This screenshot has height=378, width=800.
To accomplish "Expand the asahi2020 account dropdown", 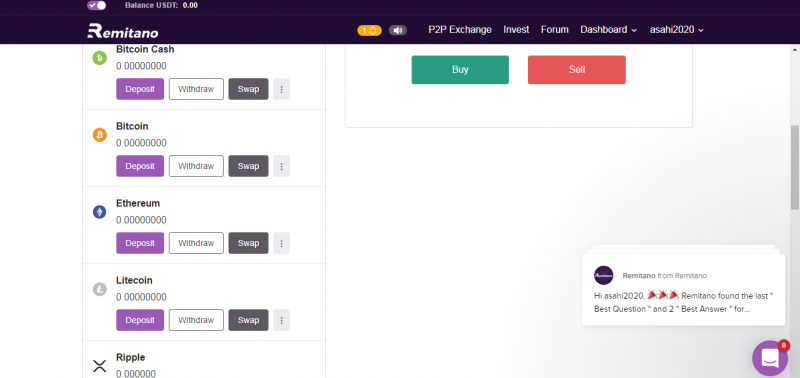I will (677, 30).
